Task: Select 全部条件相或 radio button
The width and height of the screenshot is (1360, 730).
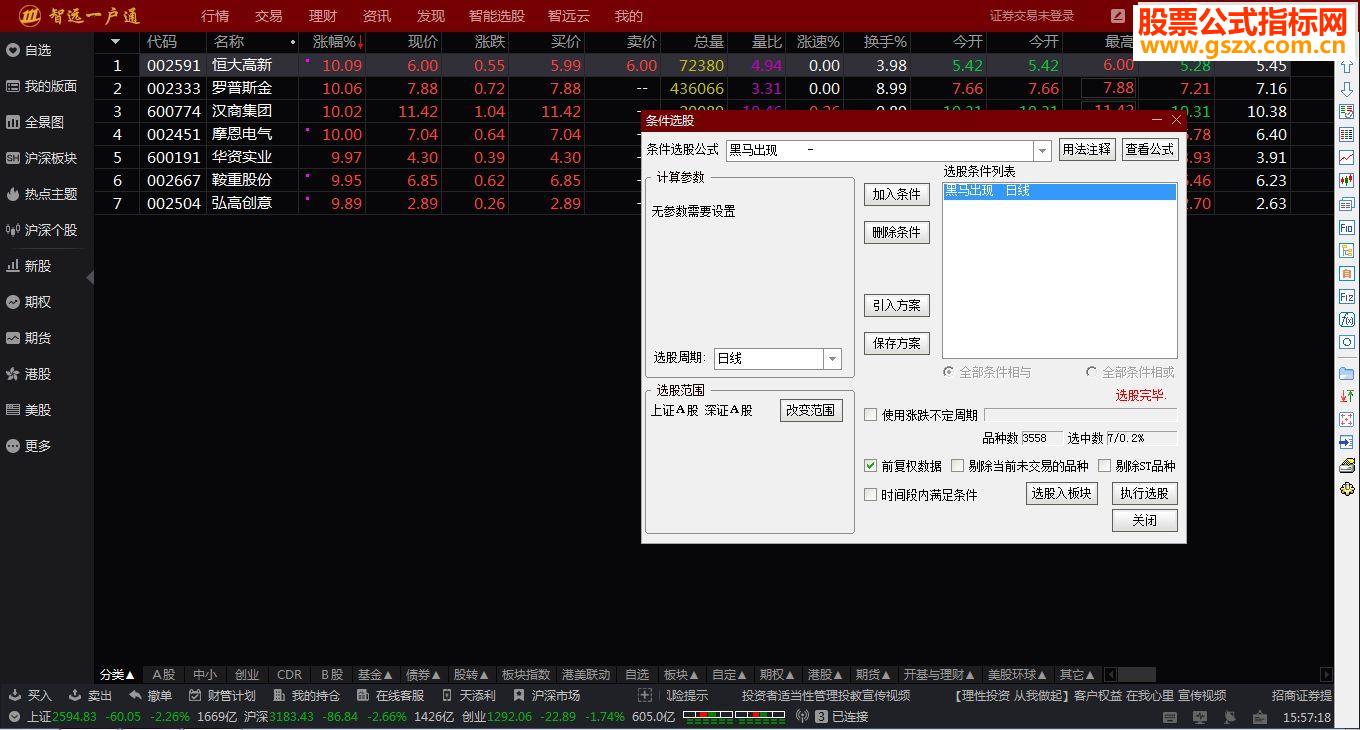Action: click(1092, 372)
